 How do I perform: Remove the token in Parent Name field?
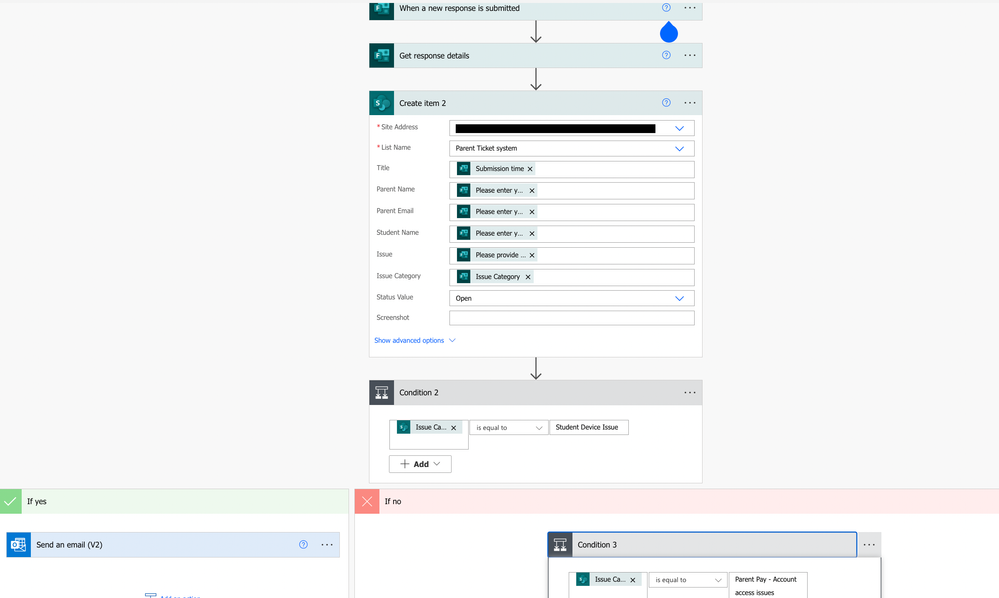(x=532, y=190)
